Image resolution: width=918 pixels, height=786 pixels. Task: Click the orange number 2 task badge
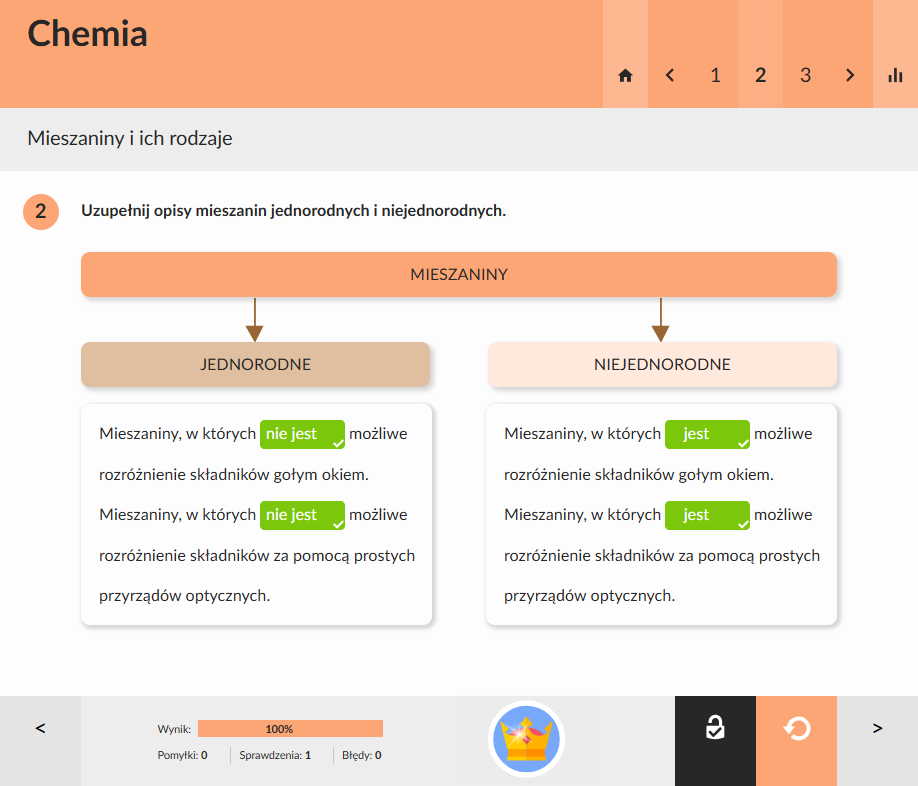pos(41,211)
